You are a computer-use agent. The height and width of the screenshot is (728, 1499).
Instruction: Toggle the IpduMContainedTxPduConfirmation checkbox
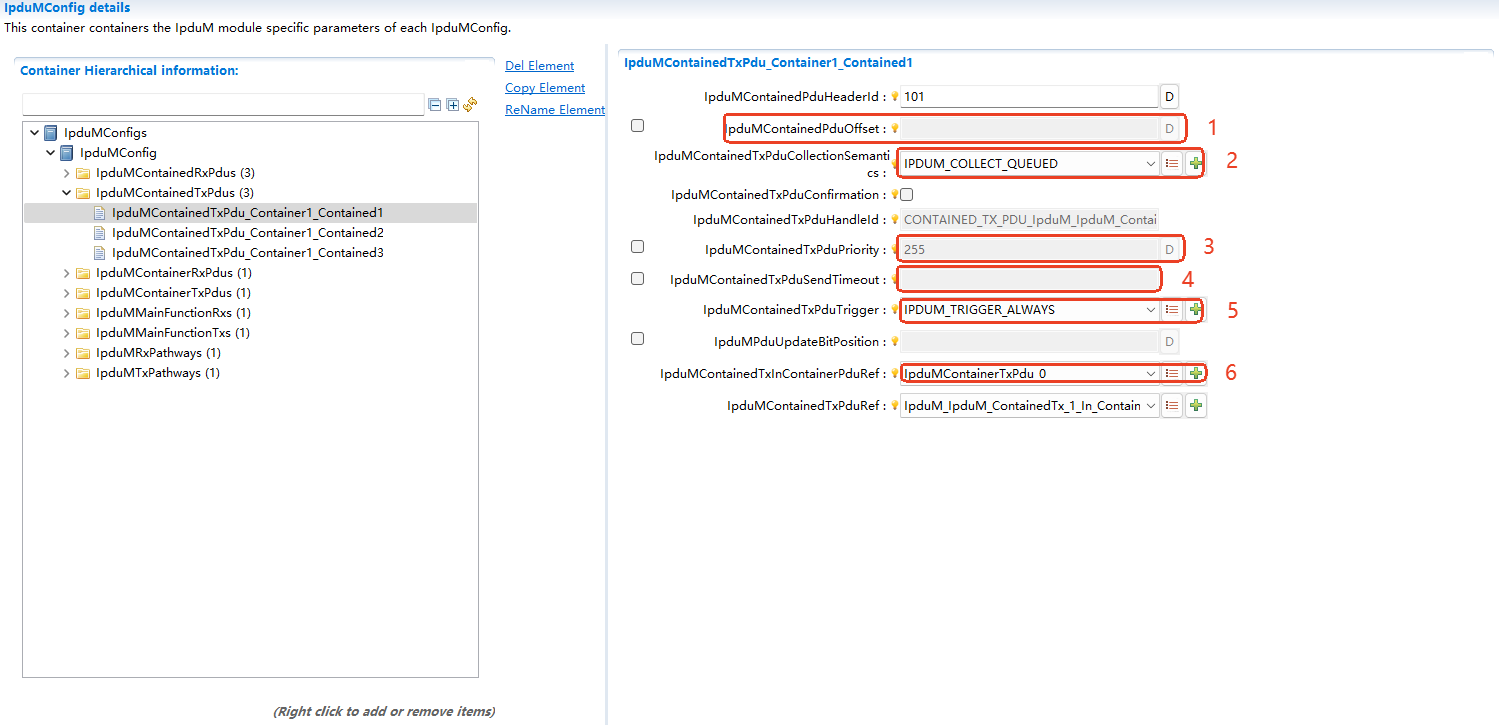tap(908, 194)
